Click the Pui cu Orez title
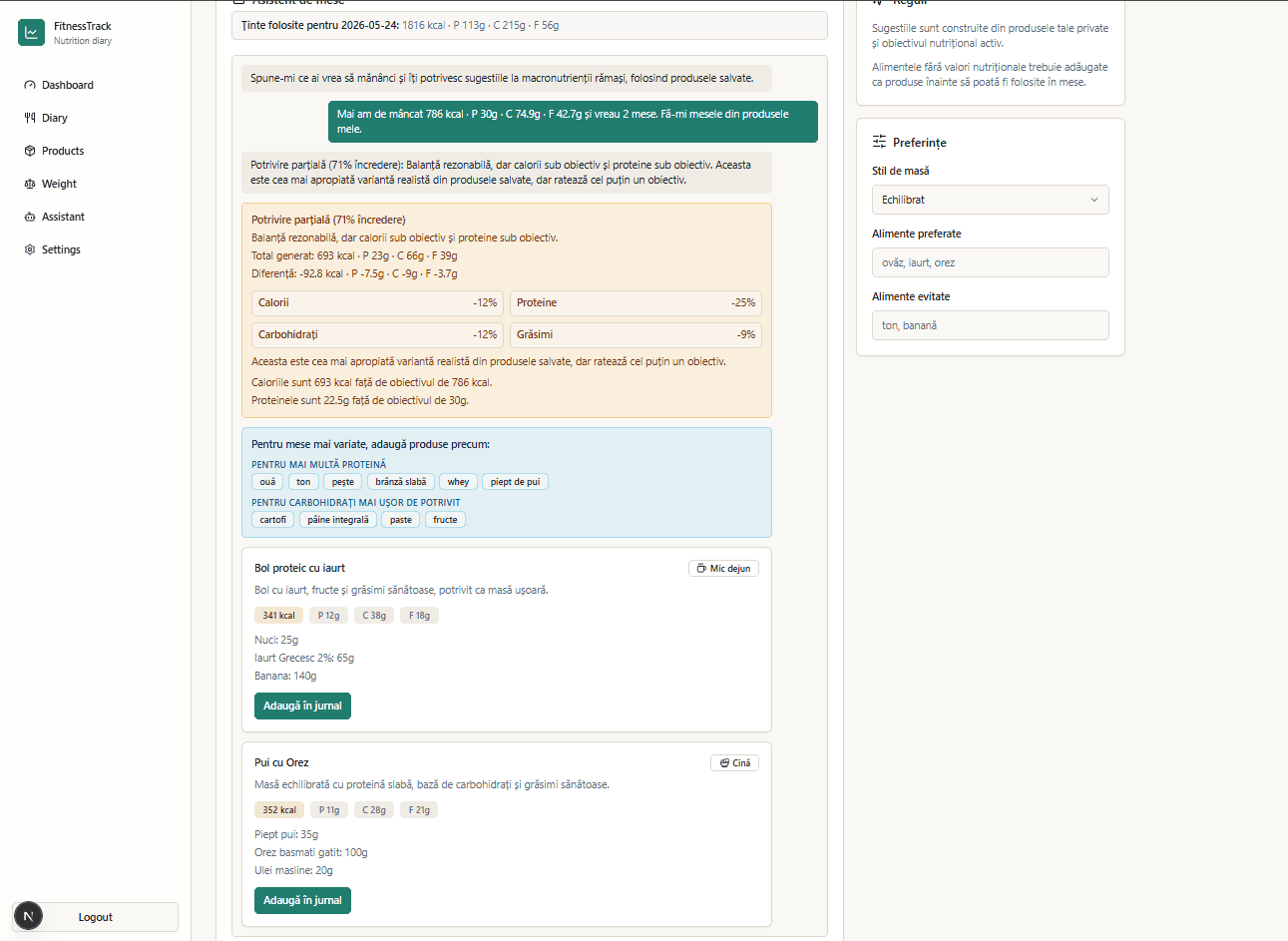 coord(281,762)
